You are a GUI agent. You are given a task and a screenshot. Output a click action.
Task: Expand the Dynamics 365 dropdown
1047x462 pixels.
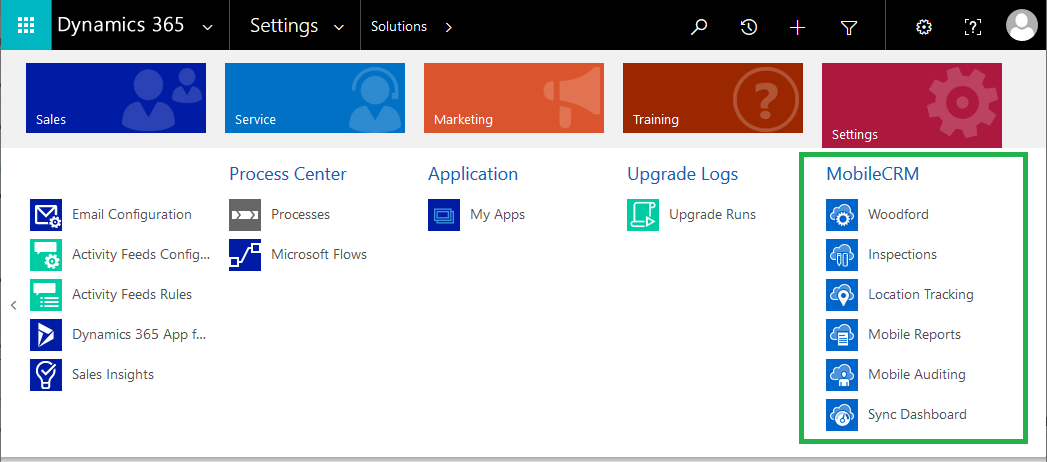coord(207,27)
